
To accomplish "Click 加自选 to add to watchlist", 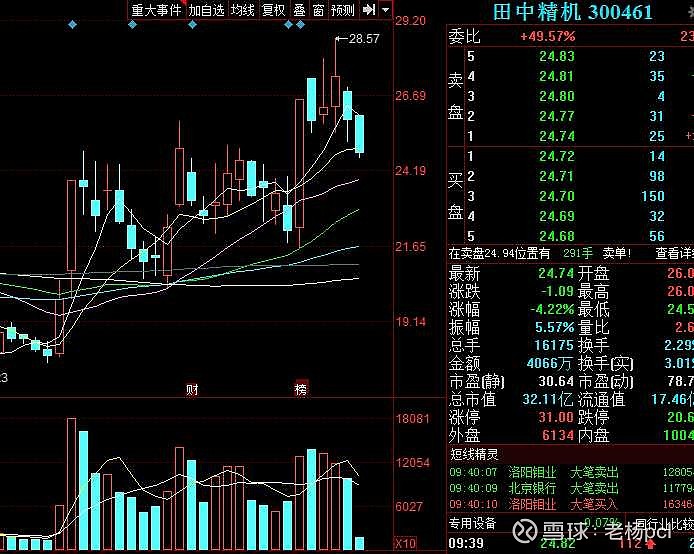I will tap(206, 10).
